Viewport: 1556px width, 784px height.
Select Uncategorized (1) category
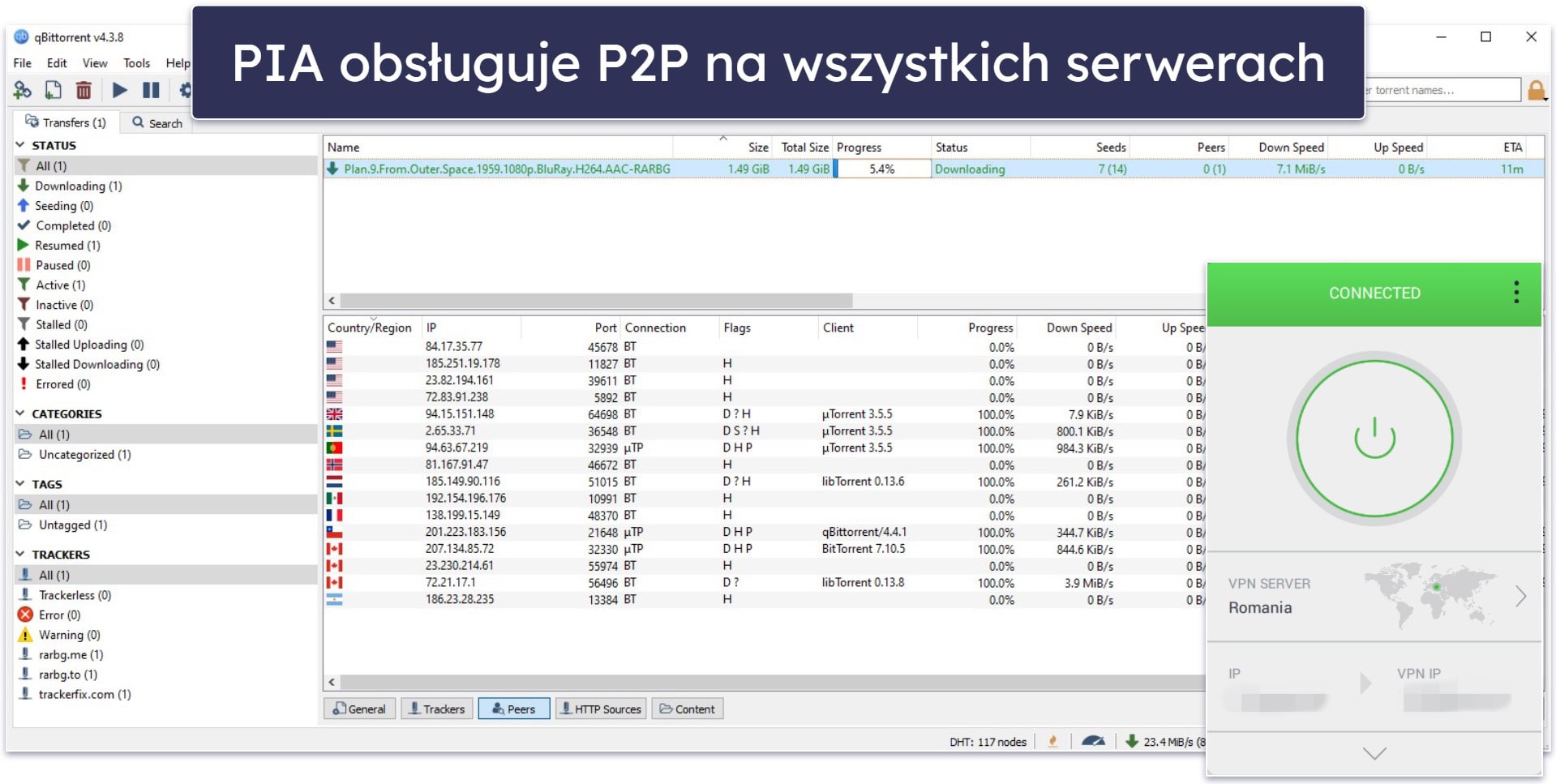click(x=84, y=454)
